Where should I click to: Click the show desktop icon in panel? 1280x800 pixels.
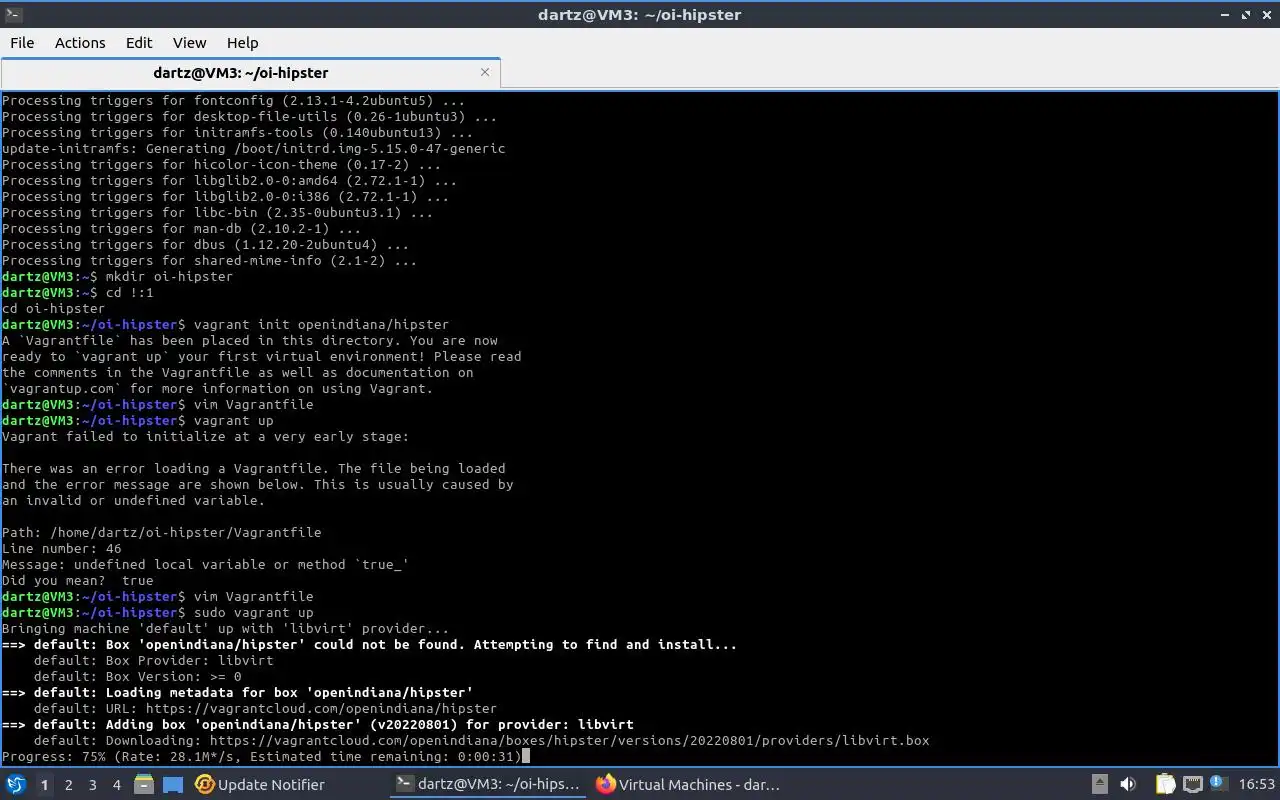172,785
